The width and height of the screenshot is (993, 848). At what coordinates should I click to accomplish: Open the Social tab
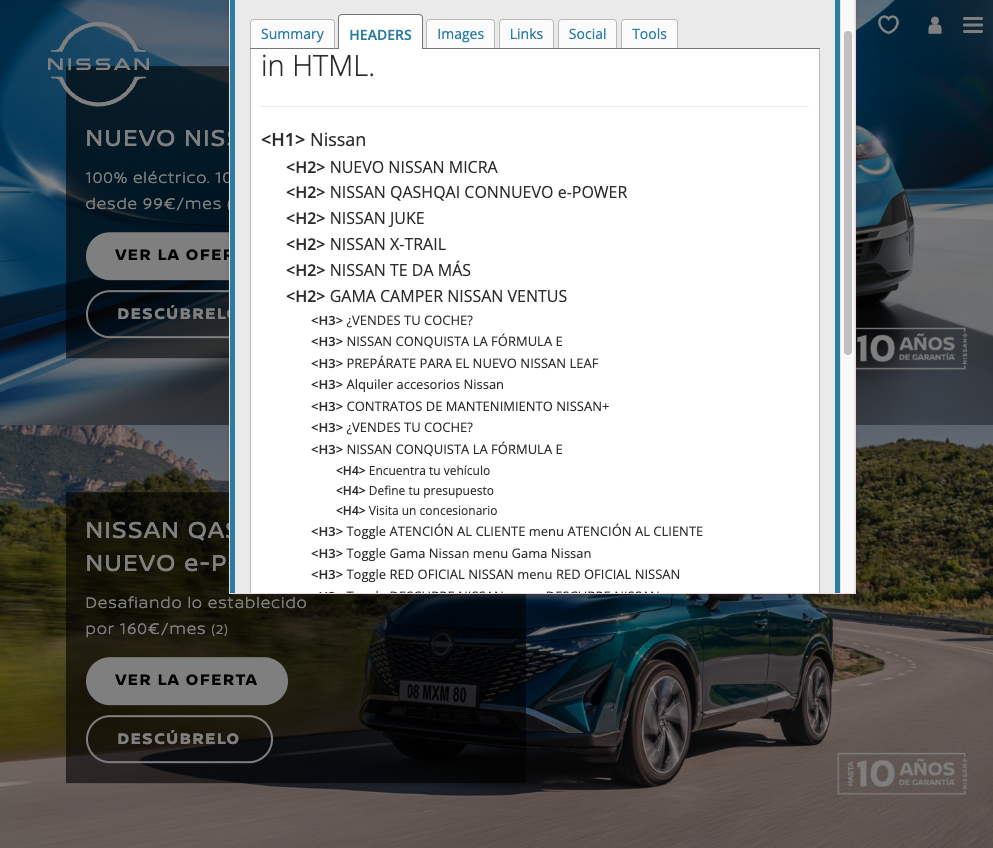click(587, 34)
